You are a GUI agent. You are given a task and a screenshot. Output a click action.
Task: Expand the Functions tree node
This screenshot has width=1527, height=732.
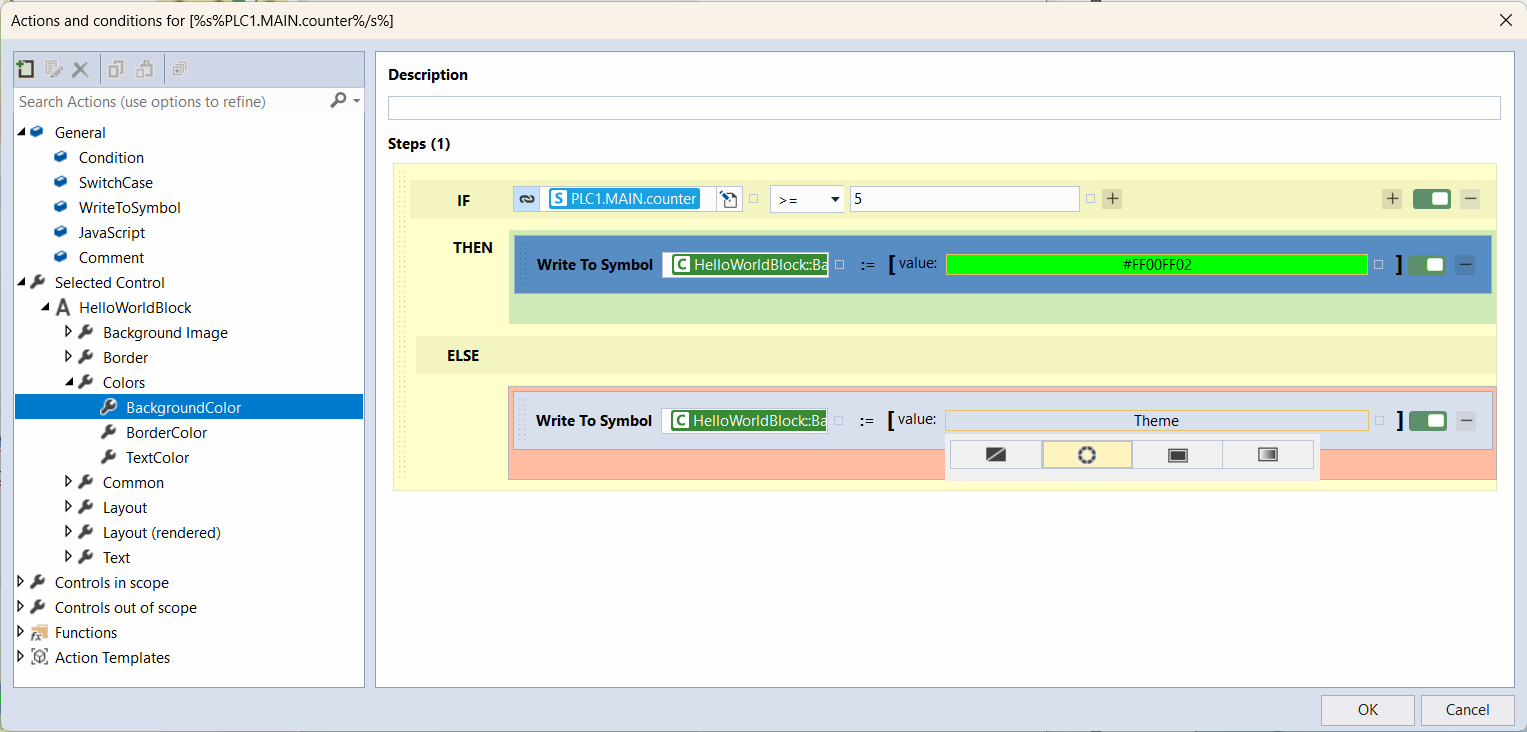click(x=20, y=632)
